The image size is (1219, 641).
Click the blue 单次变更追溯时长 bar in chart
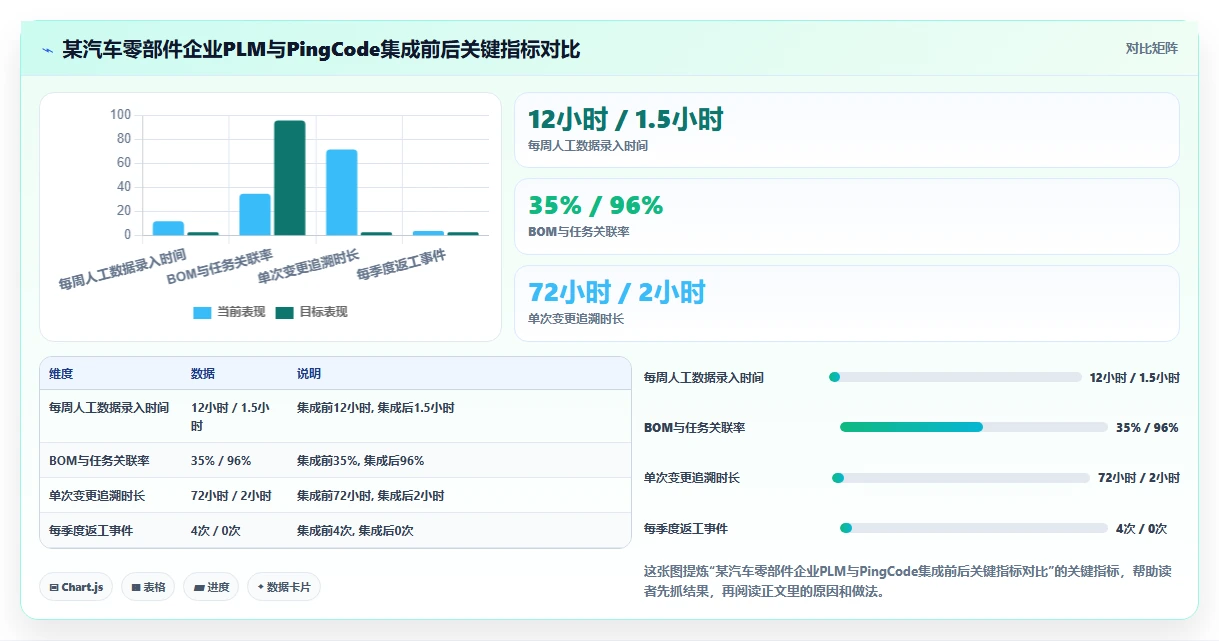(x=342, y=193)
